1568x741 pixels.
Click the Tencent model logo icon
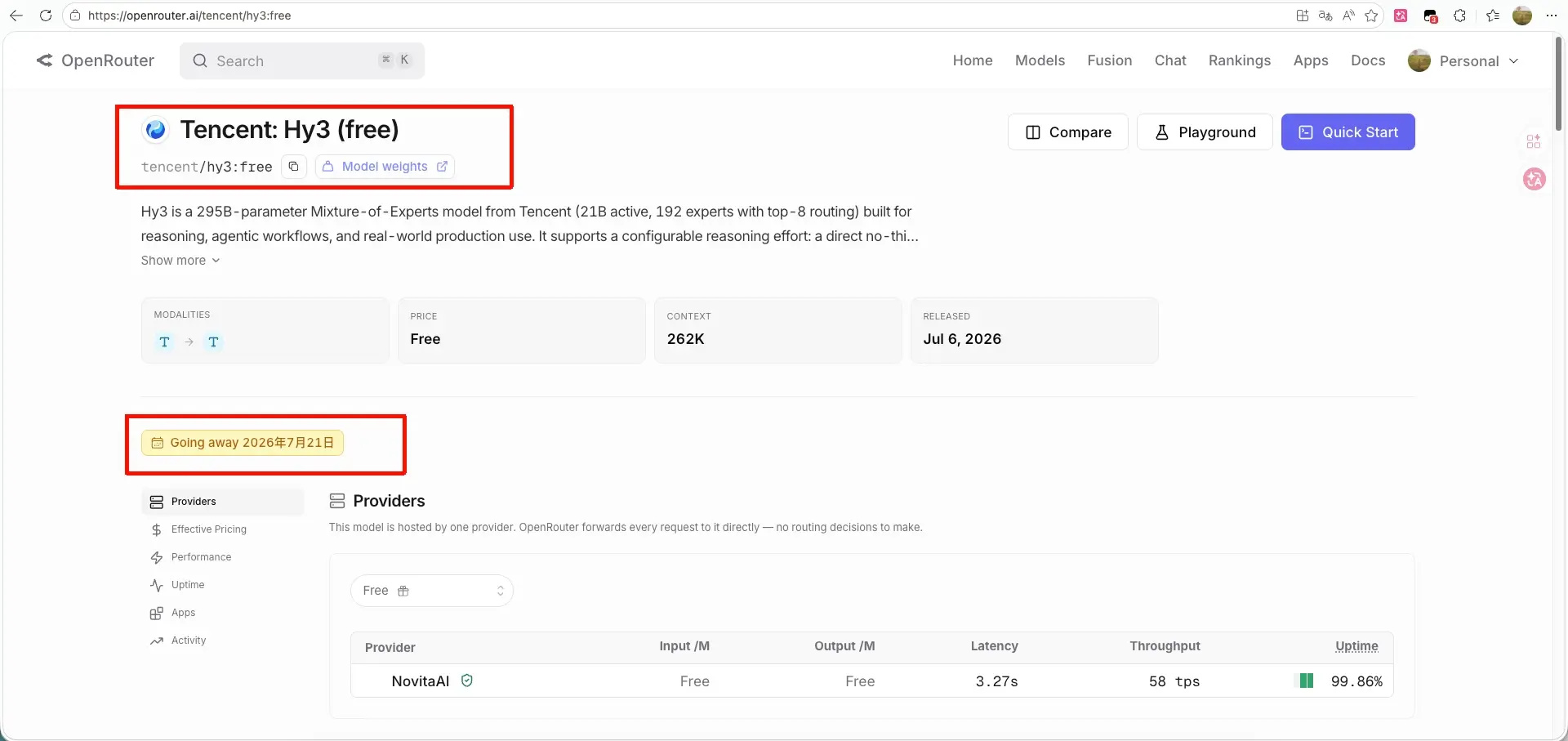coord(155,129)
